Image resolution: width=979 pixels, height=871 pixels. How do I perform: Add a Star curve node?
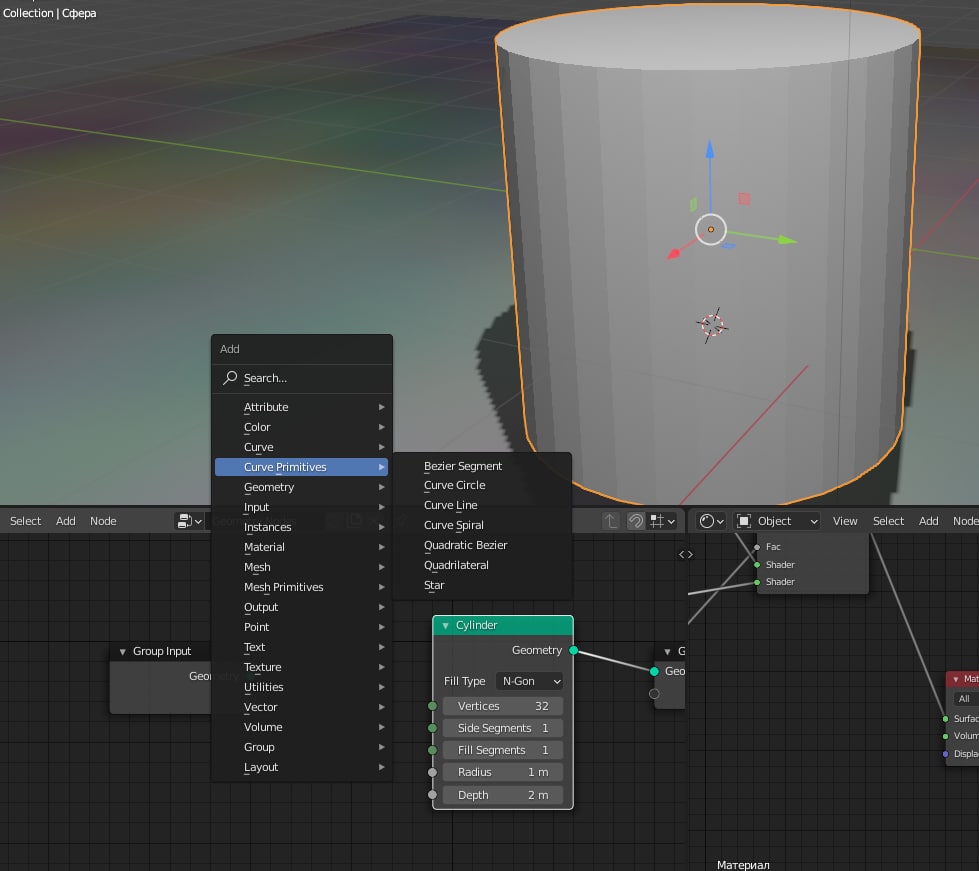pos(482,585)
